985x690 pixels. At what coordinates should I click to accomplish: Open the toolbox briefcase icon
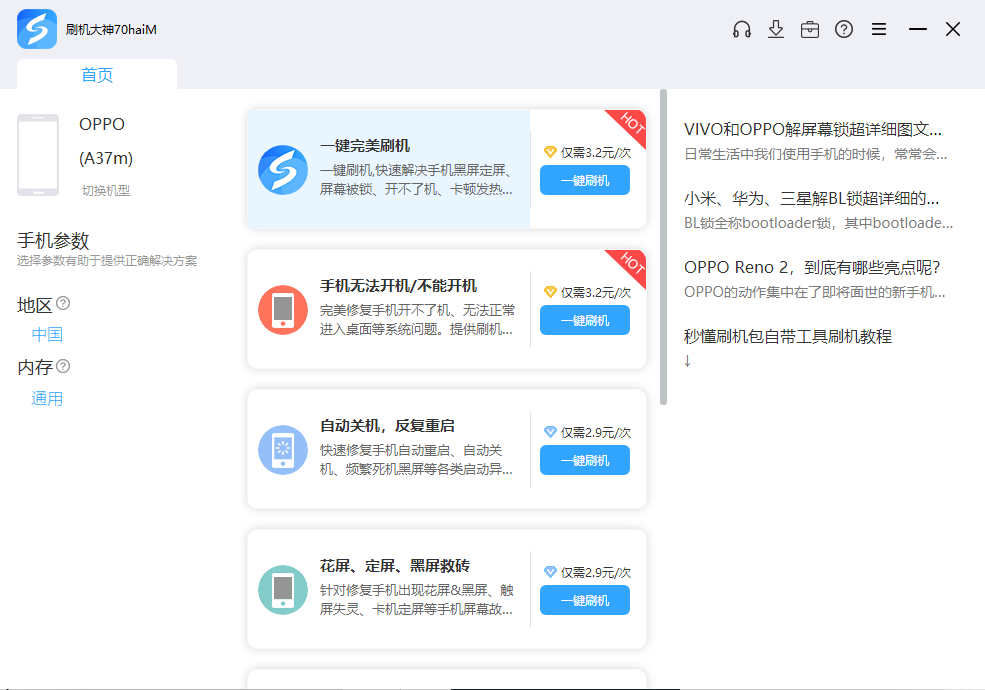click(x=810, y=29)
